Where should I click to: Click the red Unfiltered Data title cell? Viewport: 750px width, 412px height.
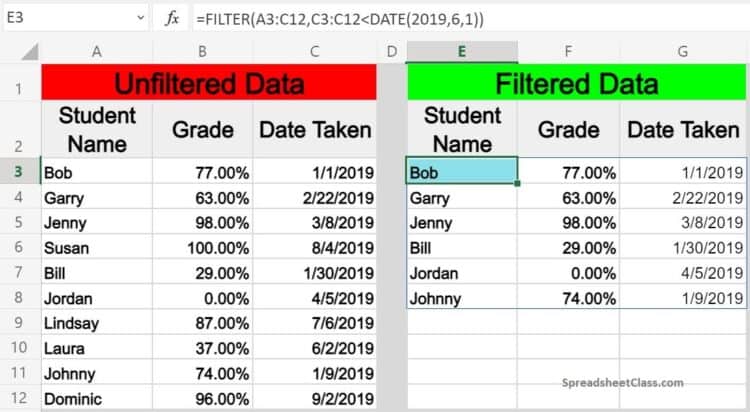click(x=209, y=83)
